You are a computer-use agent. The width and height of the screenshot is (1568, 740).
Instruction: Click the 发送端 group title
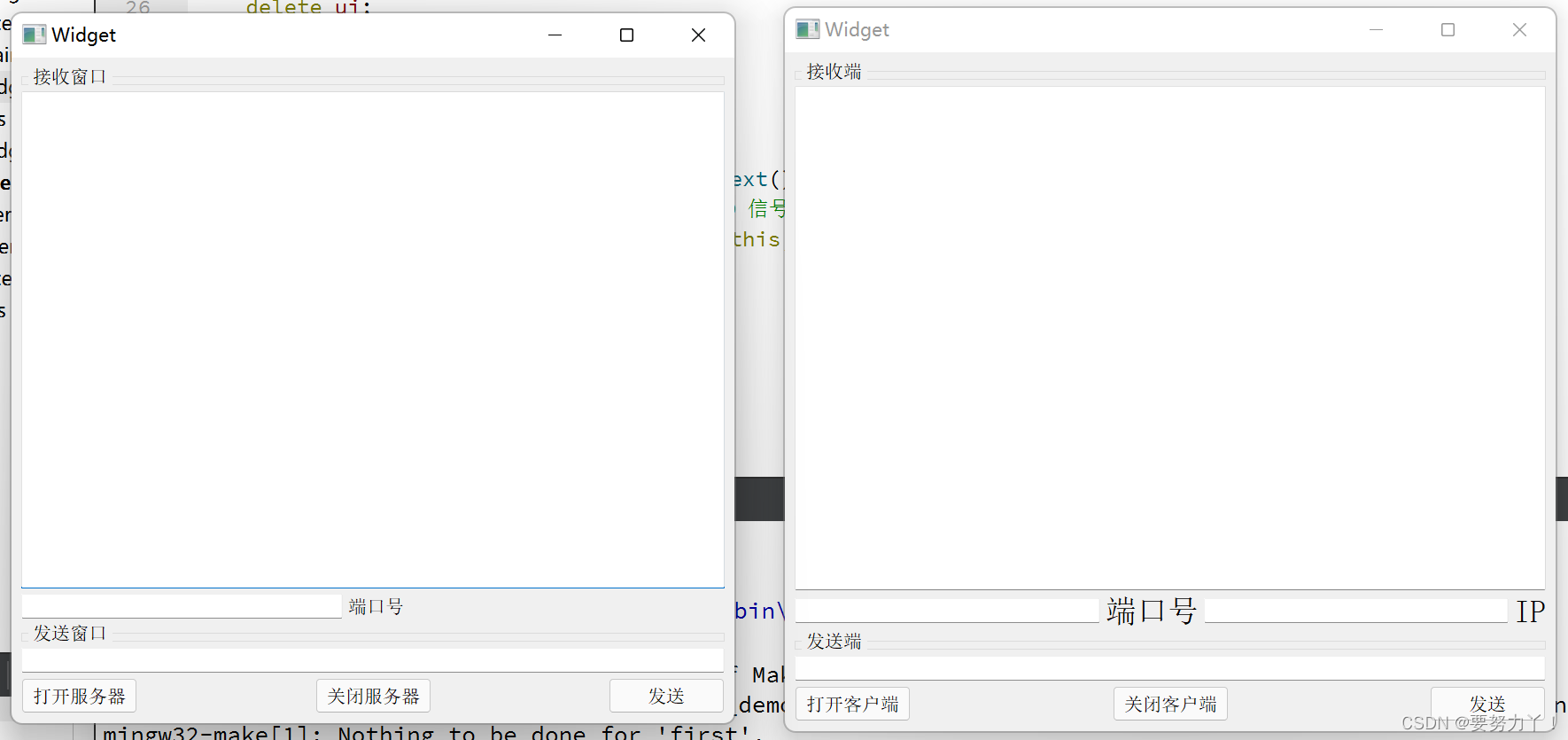[834, 641]
